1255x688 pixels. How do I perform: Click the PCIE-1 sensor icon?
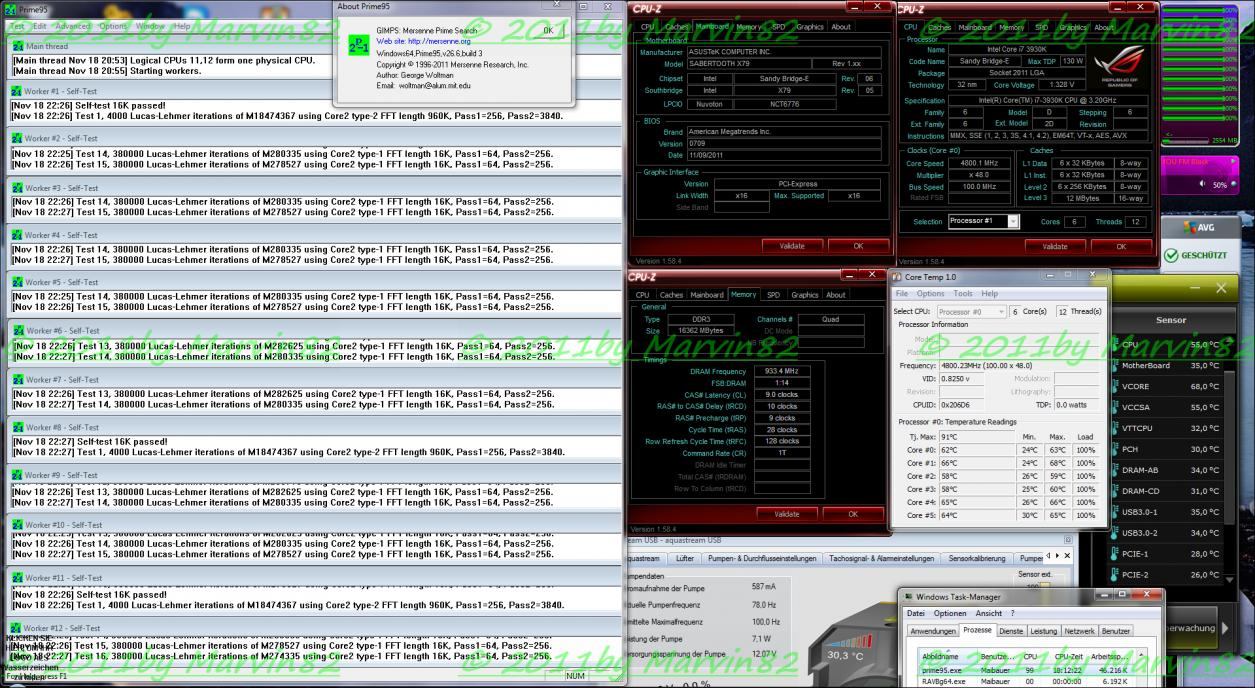(1114, 554)
